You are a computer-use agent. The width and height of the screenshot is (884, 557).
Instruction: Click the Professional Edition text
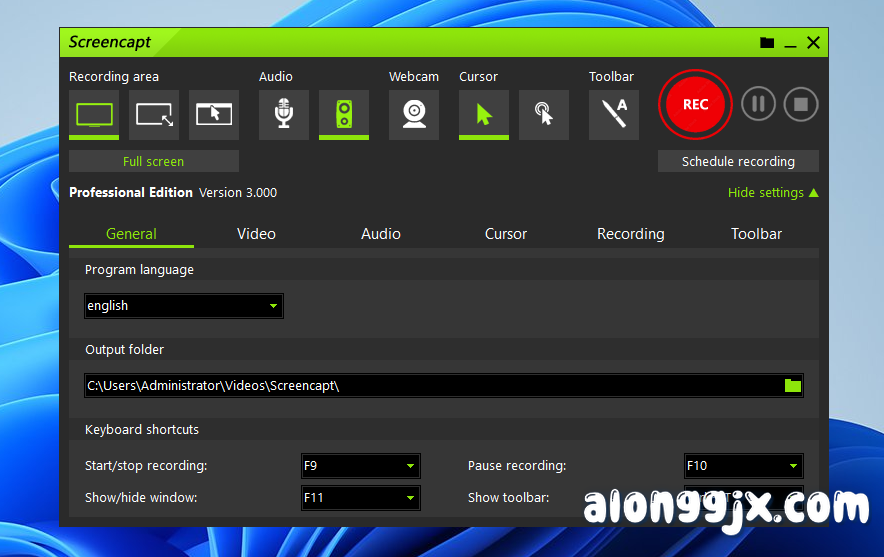[x=131, y=192]
